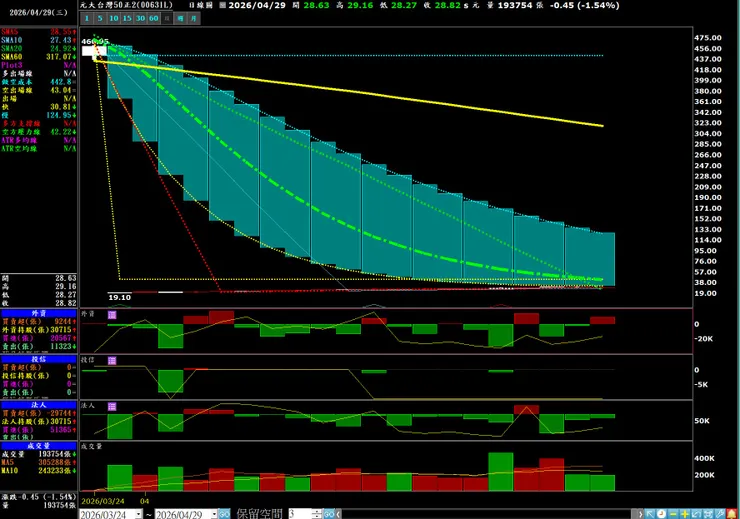Click the clock icon in bottom toolbar
Image resolution: width=740 pixels, height=519 pixels.
coord(661,514)
